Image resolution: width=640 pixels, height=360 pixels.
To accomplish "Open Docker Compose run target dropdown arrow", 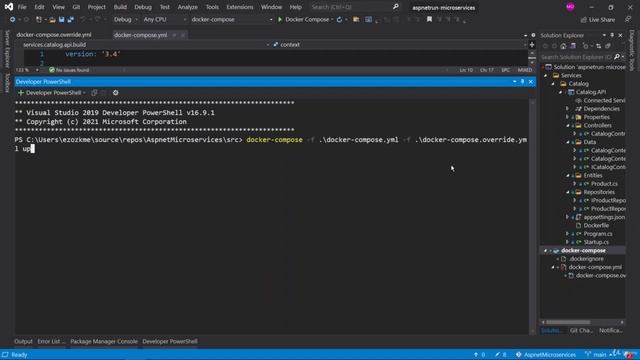I will (x=332, y=20).
